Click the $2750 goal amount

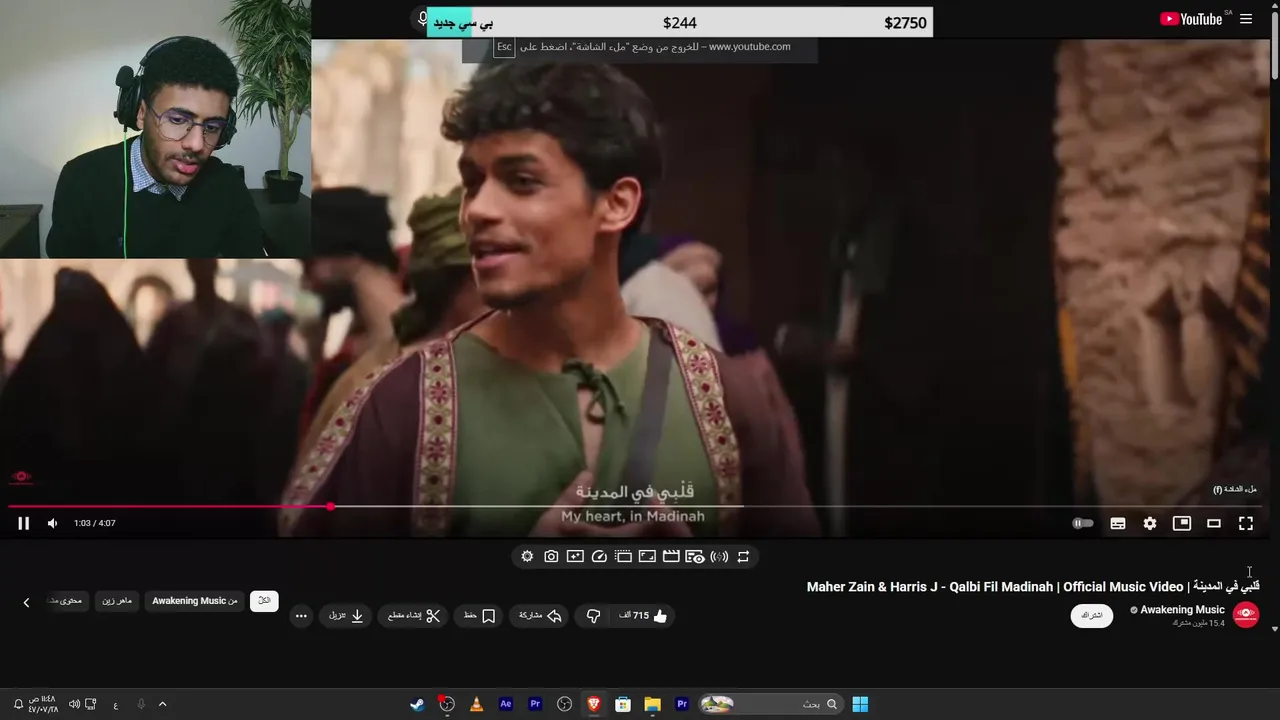905,23
